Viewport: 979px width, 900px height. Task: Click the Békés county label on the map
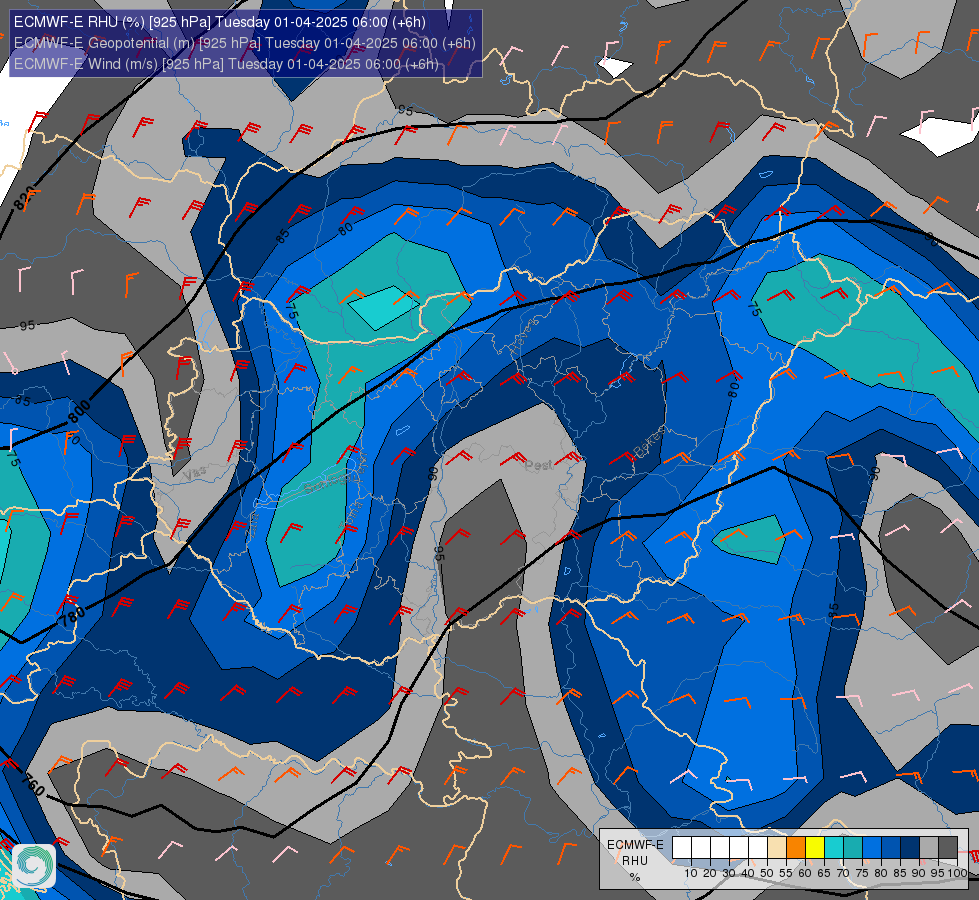click(649, 442)
